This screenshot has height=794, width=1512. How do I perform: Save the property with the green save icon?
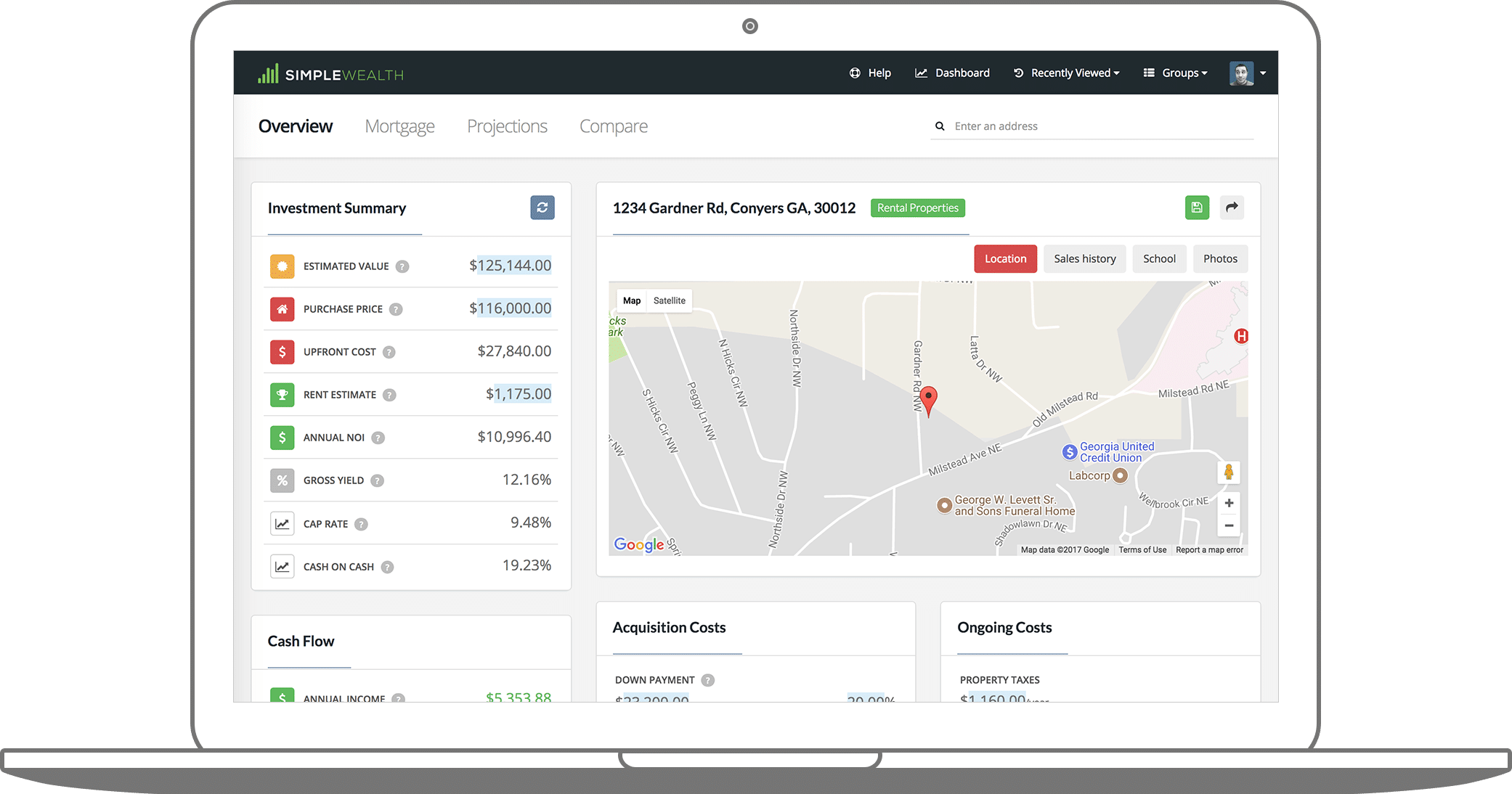point(1198,208)
